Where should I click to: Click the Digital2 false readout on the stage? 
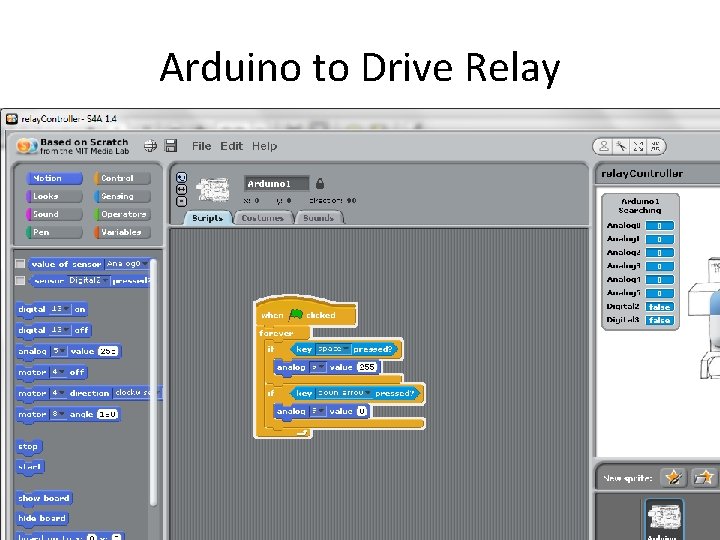[x=659, y=306]
